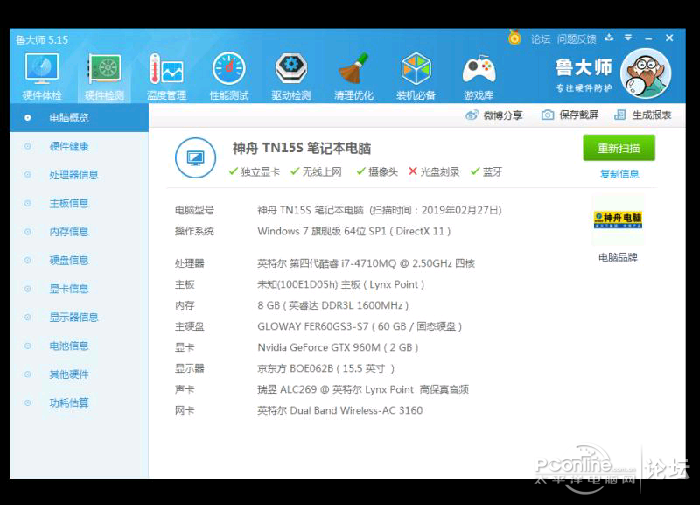Open 温度管理 temperature management icon
This screenshot has height=505, width=700.
click(x=167, y=76)
